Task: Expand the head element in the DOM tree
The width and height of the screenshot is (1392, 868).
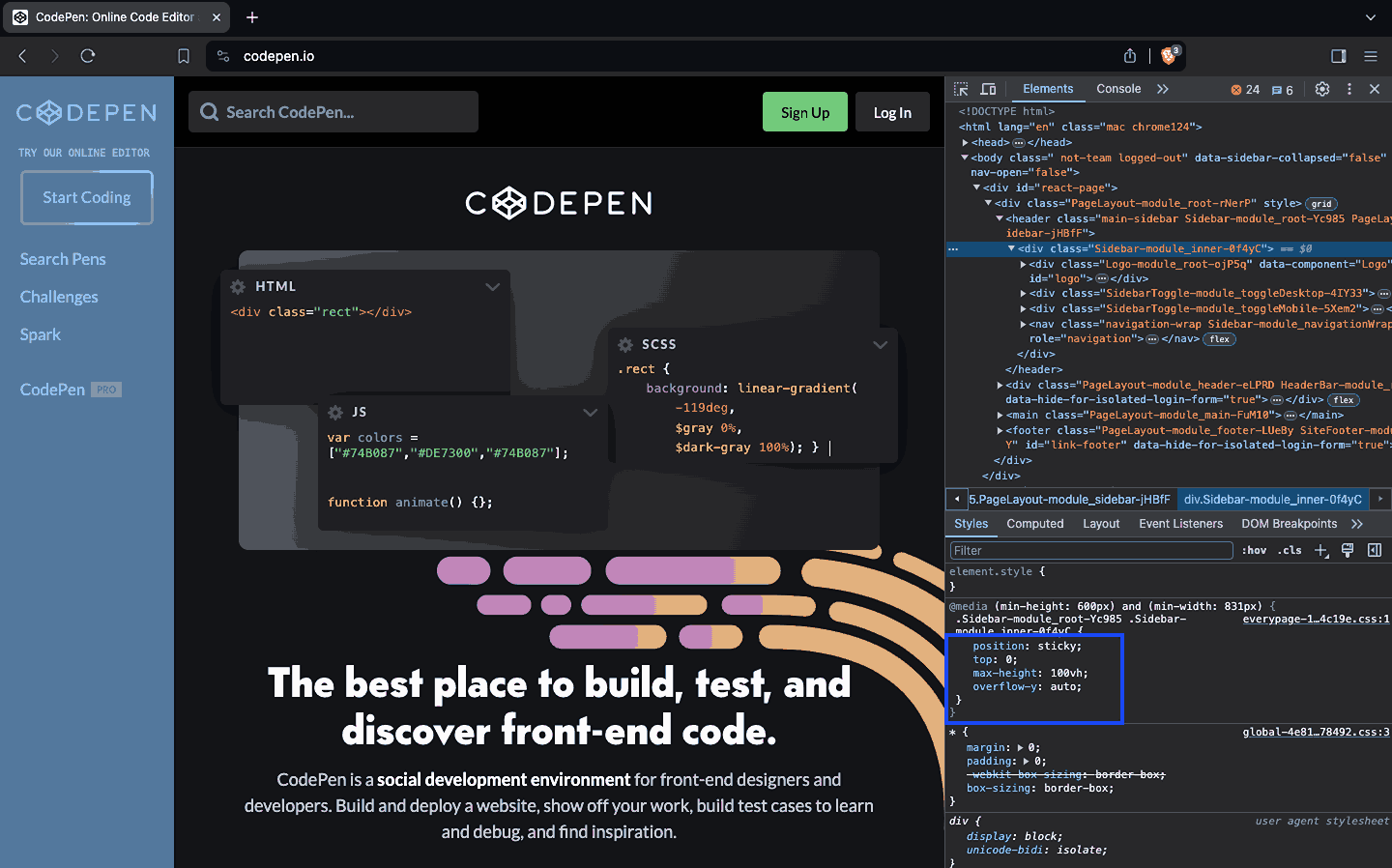Action: [965, 141]
